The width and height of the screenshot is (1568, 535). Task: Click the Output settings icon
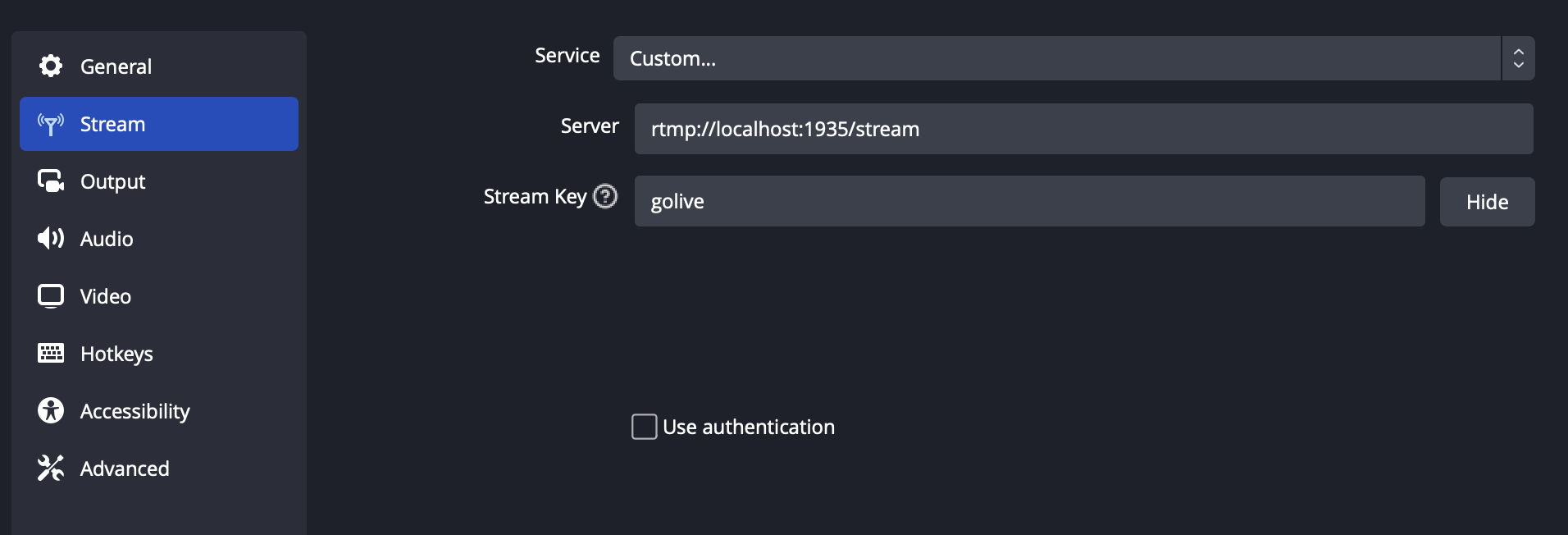(51, 181)
